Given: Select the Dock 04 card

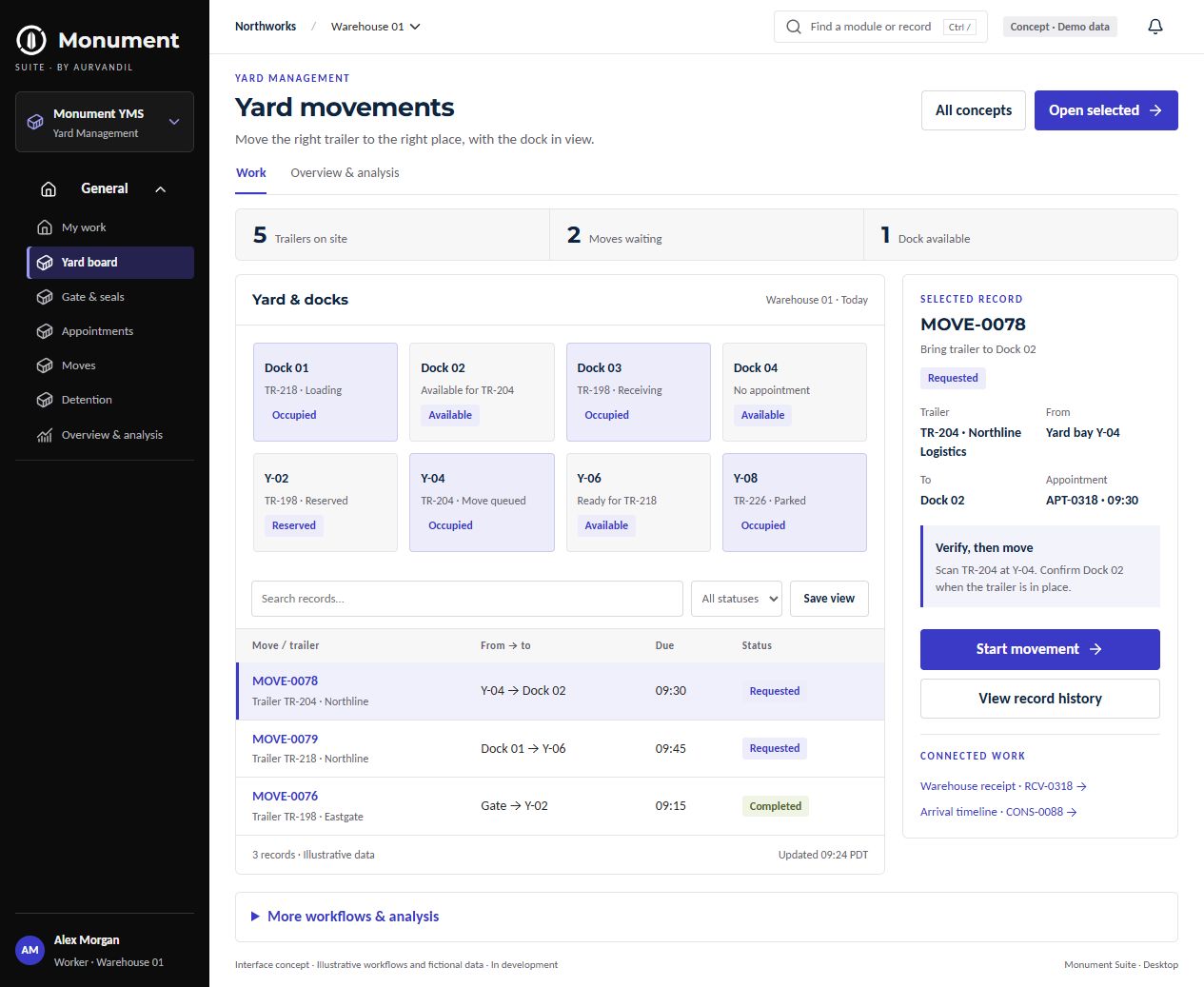Looking at the screenshot, I should click(795, 392).
